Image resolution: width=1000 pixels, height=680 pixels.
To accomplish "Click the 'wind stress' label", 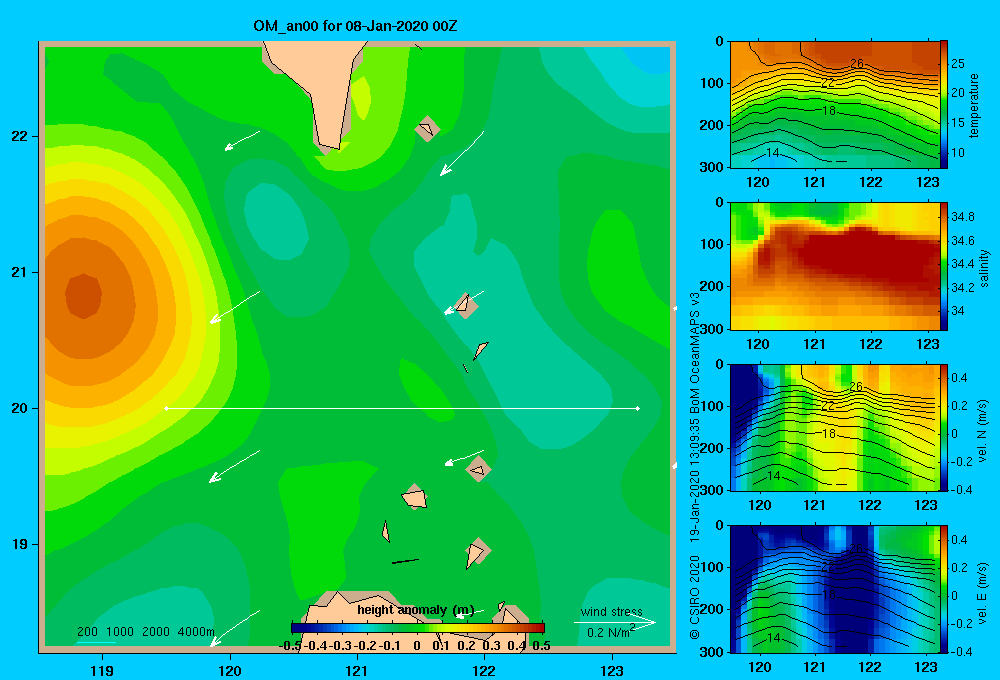I will [x=611, y=611].
